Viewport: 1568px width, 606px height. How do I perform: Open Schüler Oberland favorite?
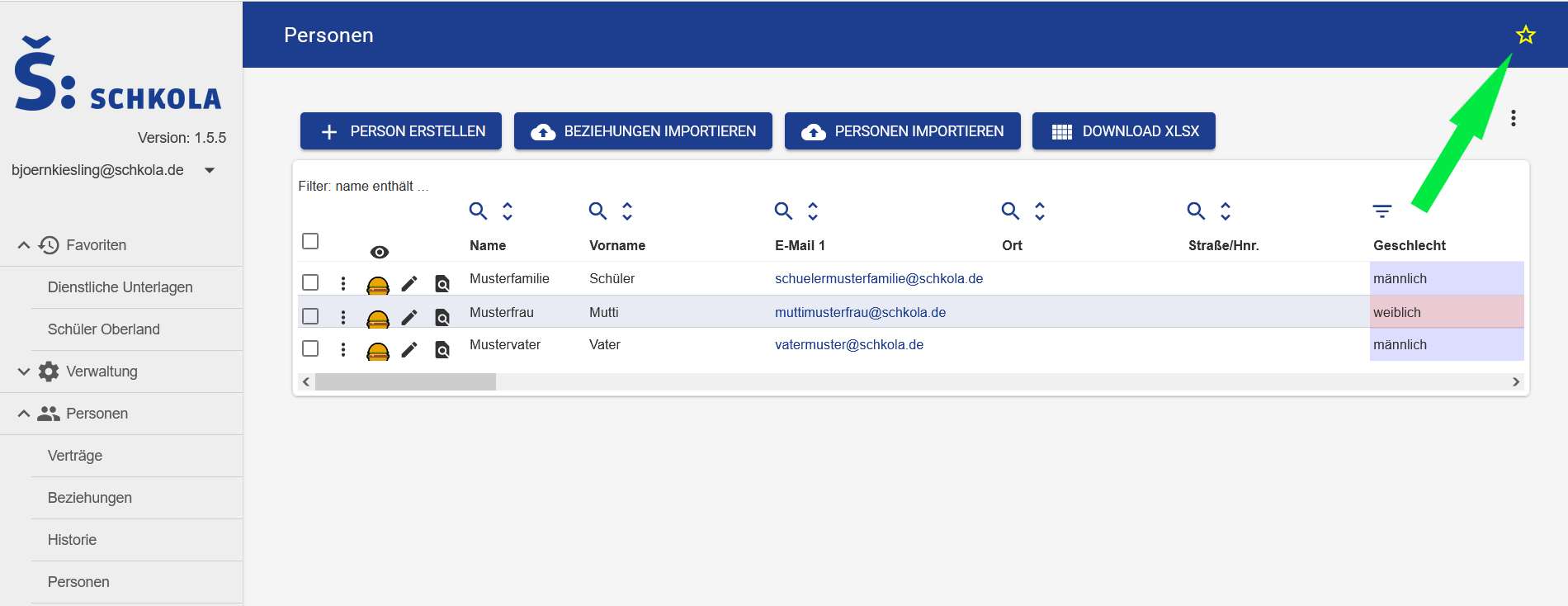pos(104,329)
